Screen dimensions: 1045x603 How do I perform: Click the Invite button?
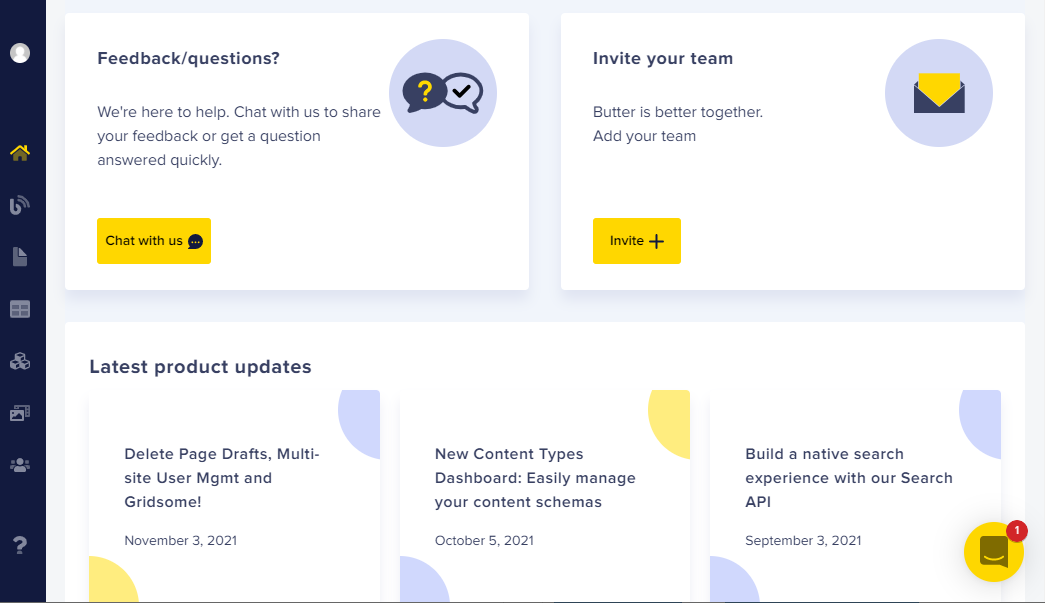click(636, 241)
